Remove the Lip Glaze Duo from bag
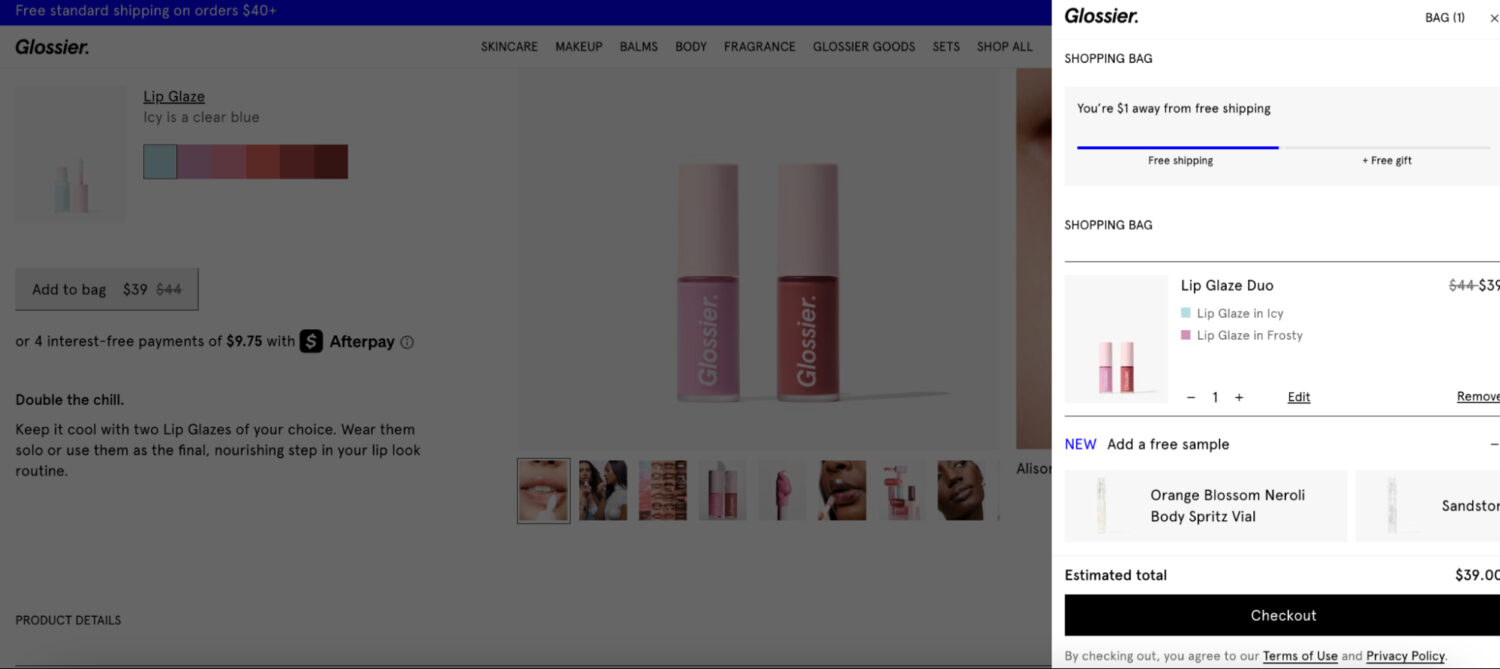1500x669 pixels. [x=1478, y=397]
